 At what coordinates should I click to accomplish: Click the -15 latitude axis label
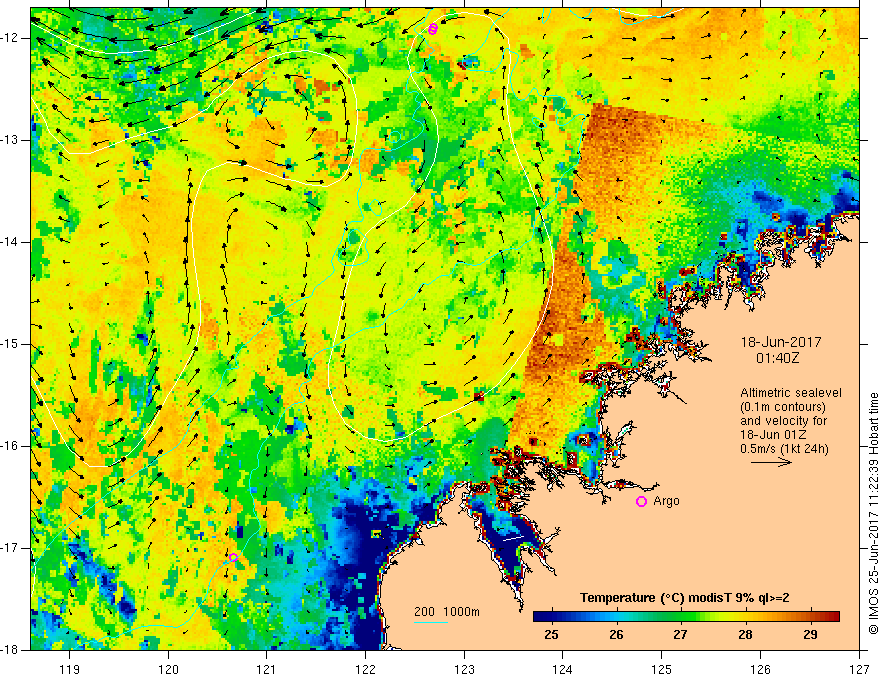click(x=11, y=344)
